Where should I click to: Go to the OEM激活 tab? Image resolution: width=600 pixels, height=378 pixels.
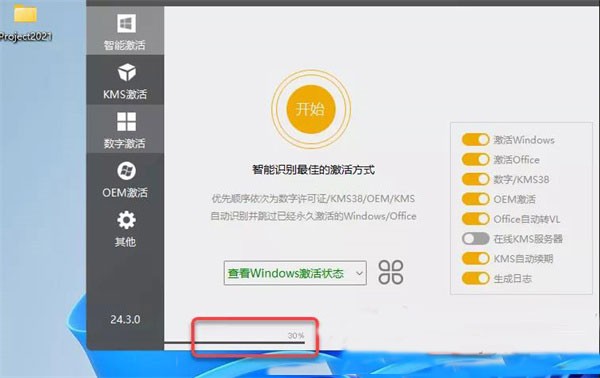coord(125,178)
